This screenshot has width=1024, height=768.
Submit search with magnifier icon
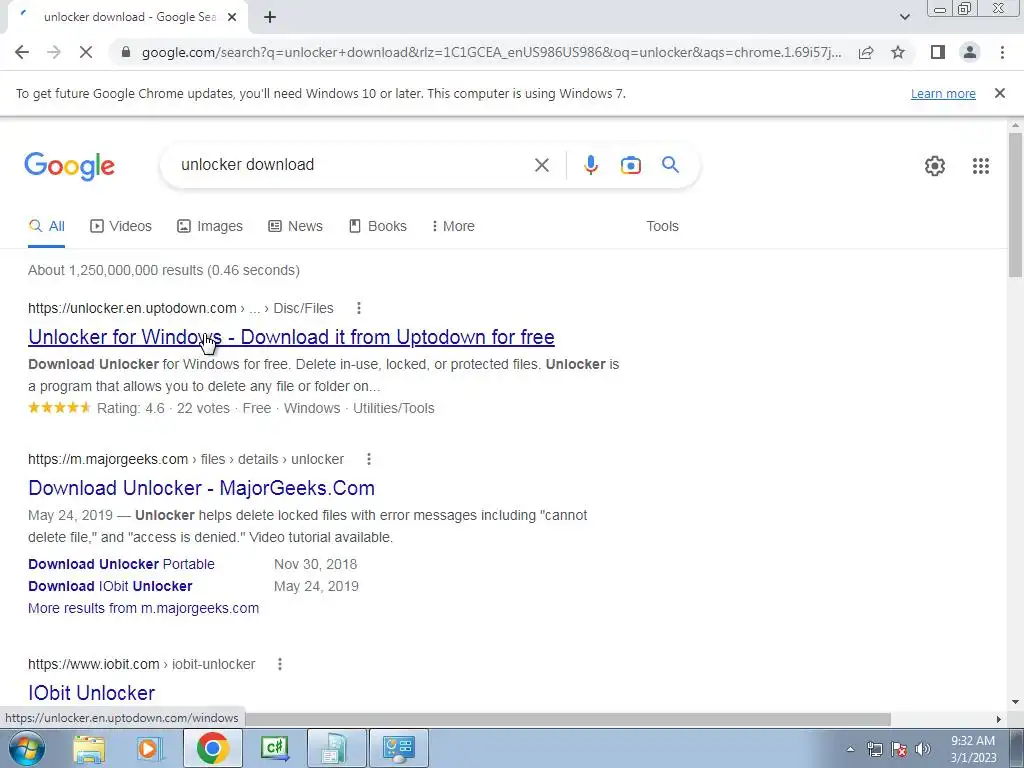(671, 165)
